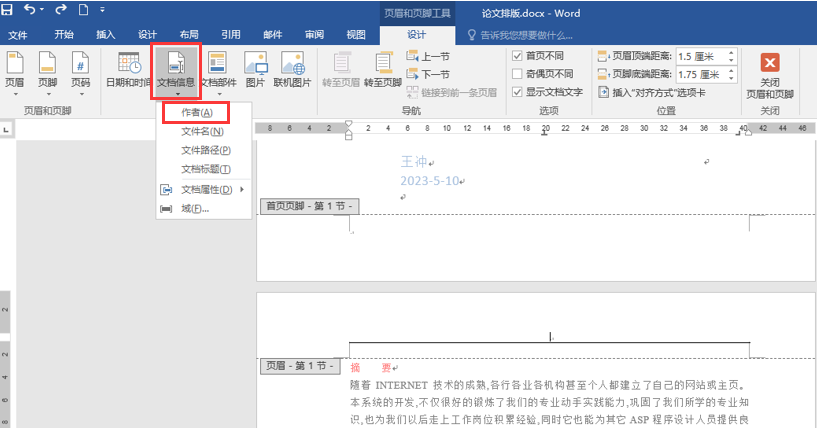
Task: Open Document Info (文档信息) dropdown
Action: [x=176, y=70]
